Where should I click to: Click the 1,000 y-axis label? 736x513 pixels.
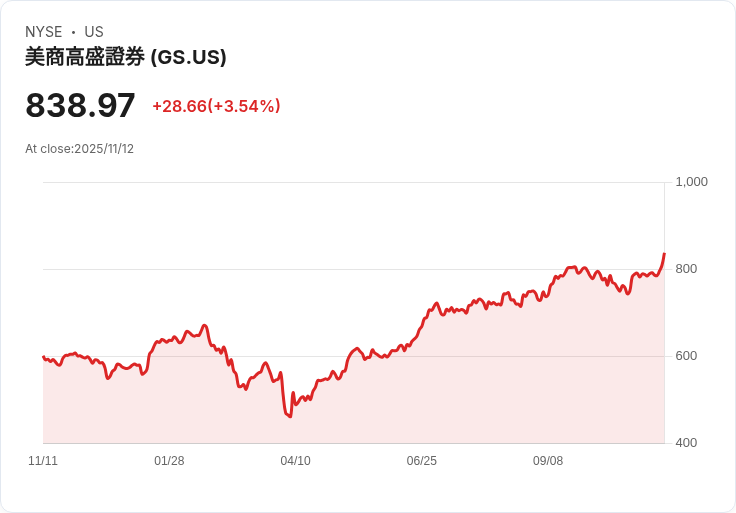(691, 182)
